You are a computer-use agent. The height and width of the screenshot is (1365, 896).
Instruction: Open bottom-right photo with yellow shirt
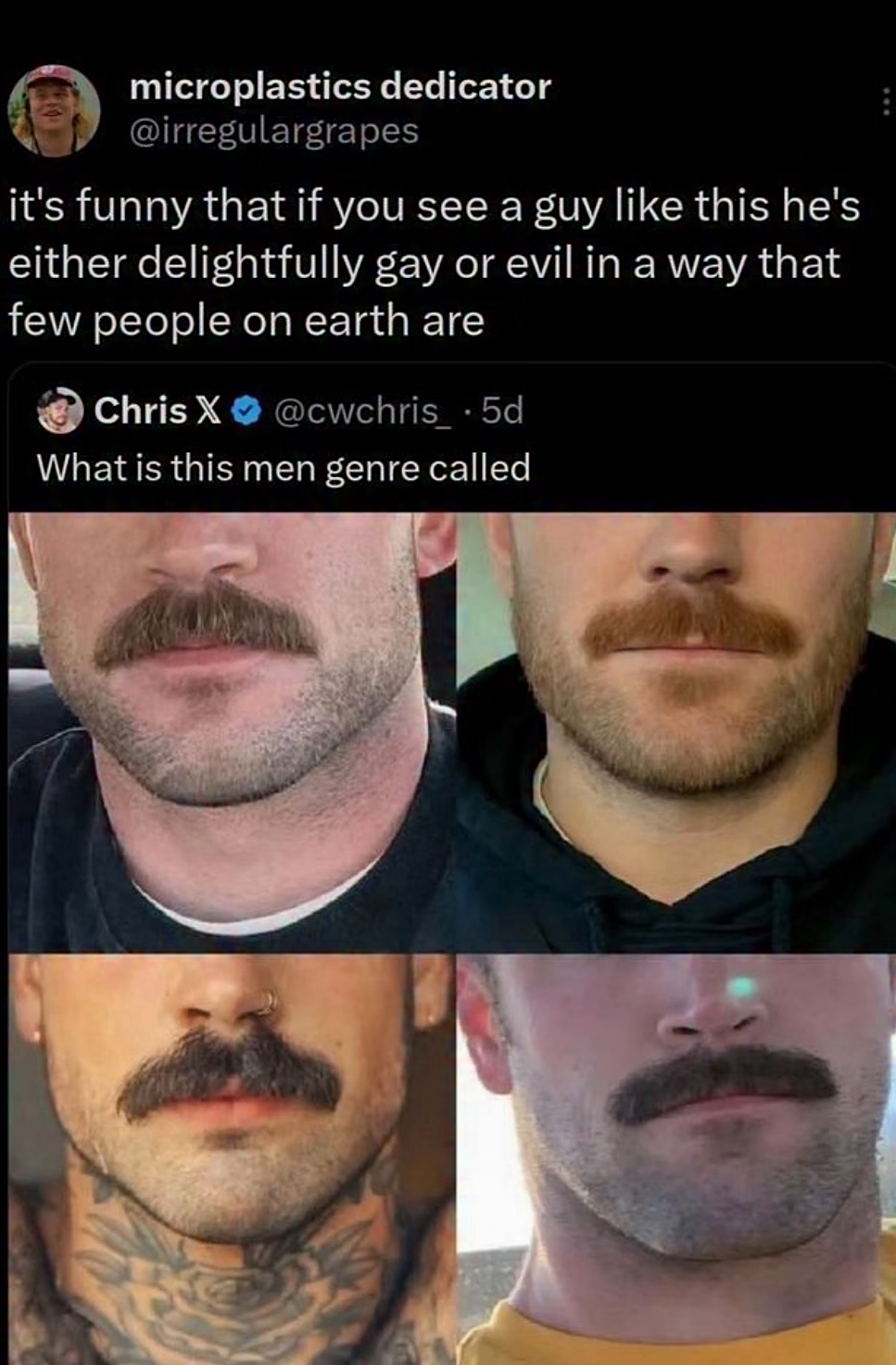[x=676, y=1159]
